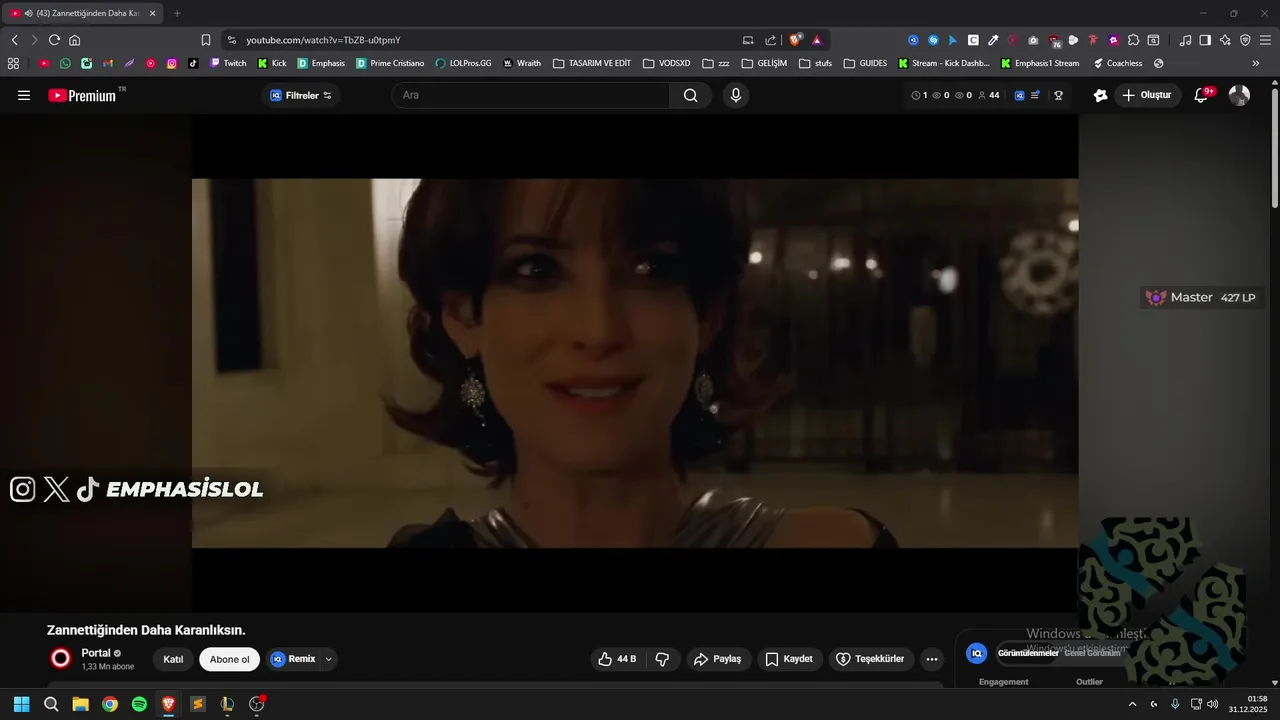Show more bookmarks with the double chevron
The width and height of the screenshot is (1280, 720).
coord(1256,63)
